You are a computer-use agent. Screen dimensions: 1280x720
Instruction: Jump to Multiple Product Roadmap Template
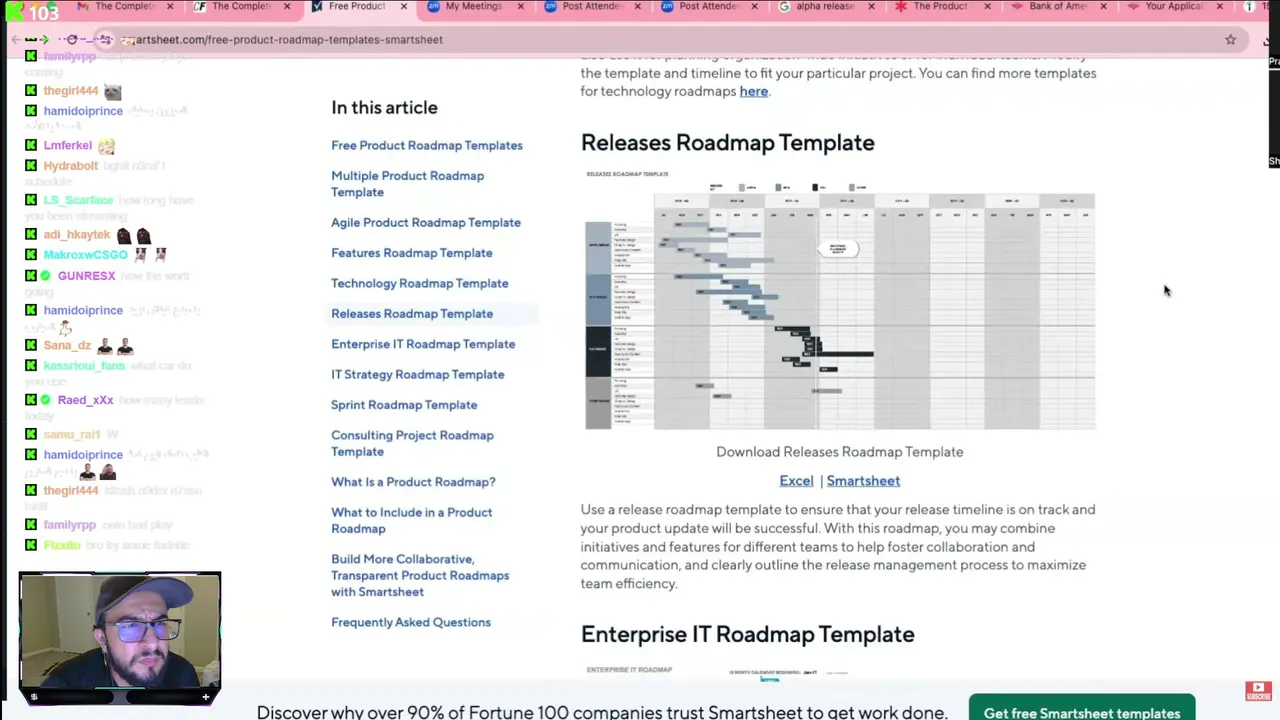[407, 184]
